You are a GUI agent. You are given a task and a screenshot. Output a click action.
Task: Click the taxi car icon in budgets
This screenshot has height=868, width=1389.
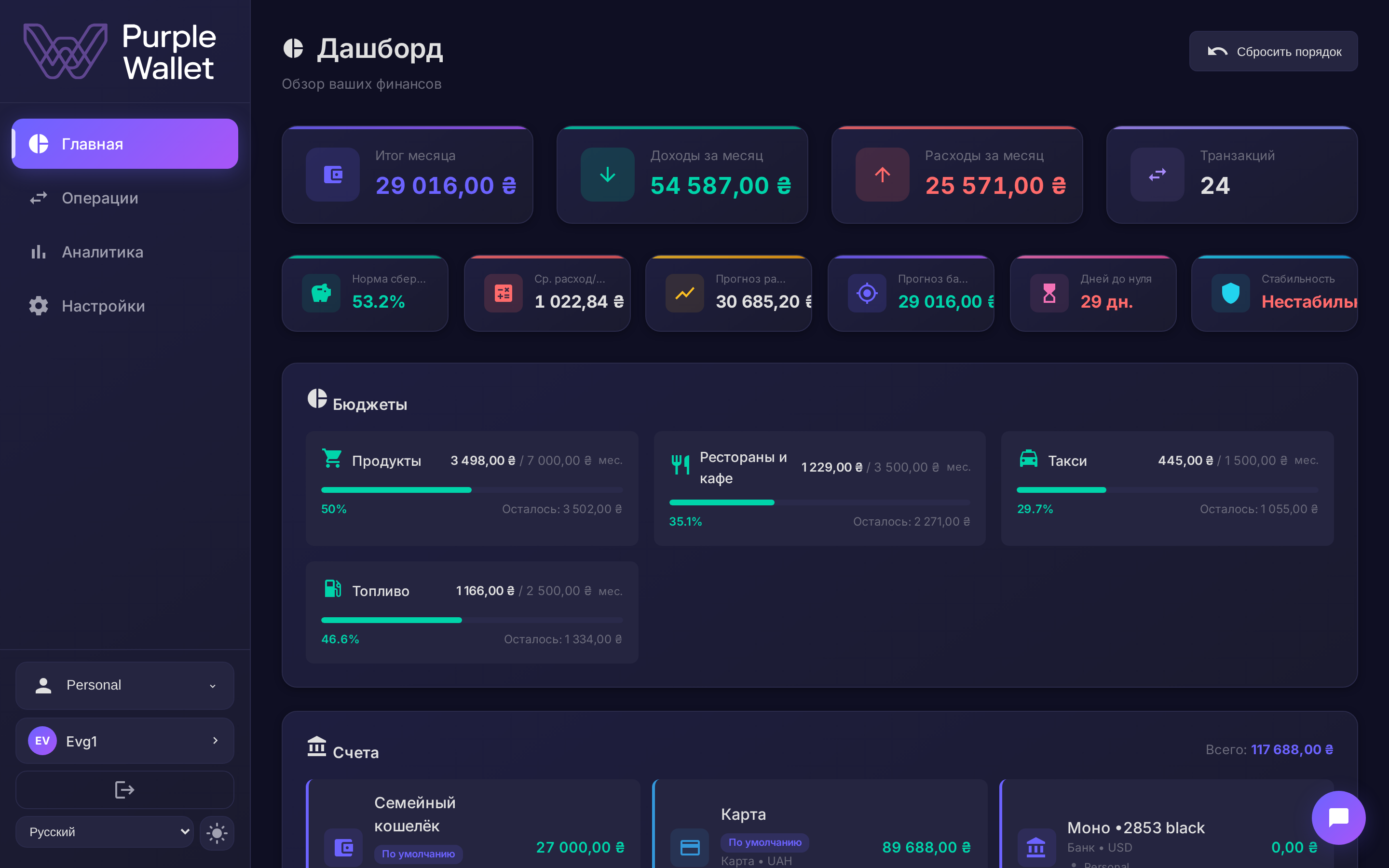pyautogui.click(x=1028, y=458)
